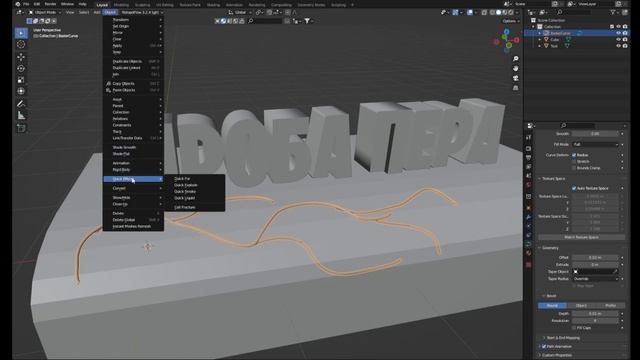Viewport: 640px width, 360px height.
Task: Click the outliner filter funnel icon
Action: pyautogui.click(x=613, y=13)
